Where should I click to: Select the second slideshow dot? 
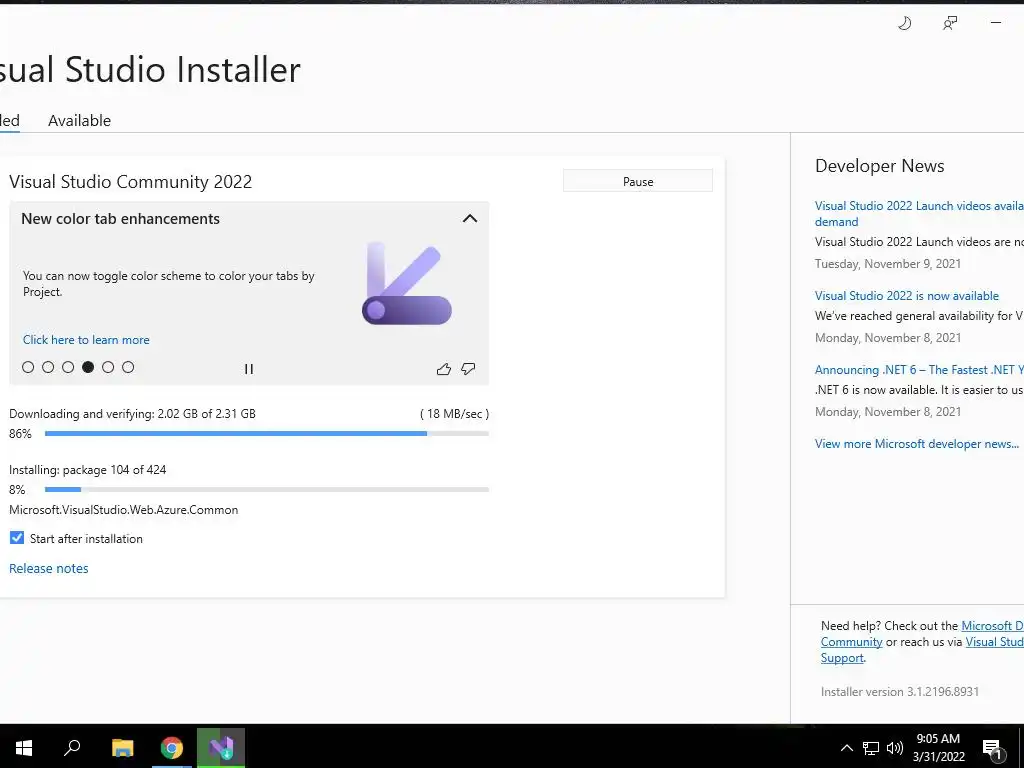[x=48, y=367]
